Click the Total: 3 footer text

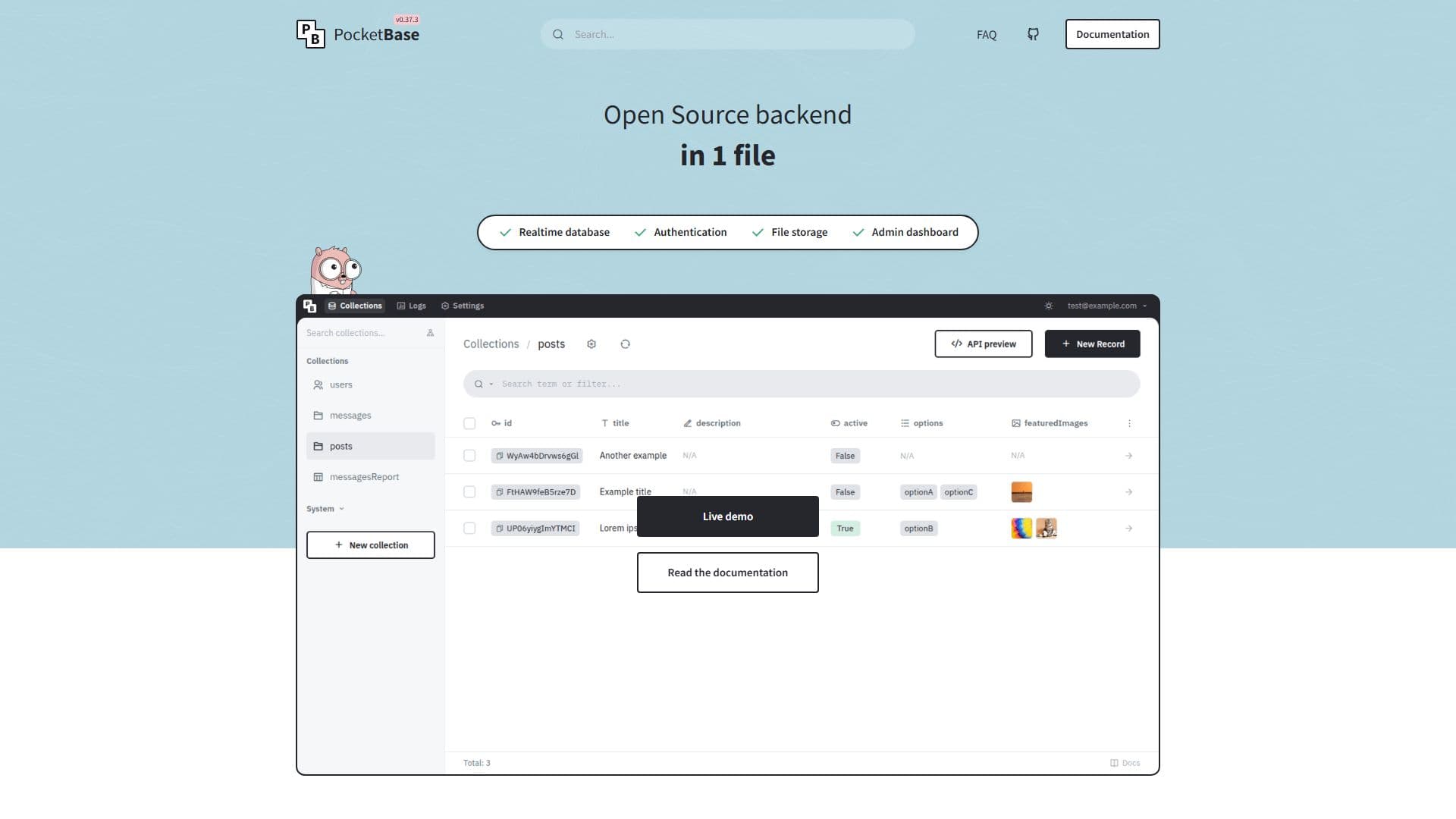pyautogui.click(x=477, y=763)
